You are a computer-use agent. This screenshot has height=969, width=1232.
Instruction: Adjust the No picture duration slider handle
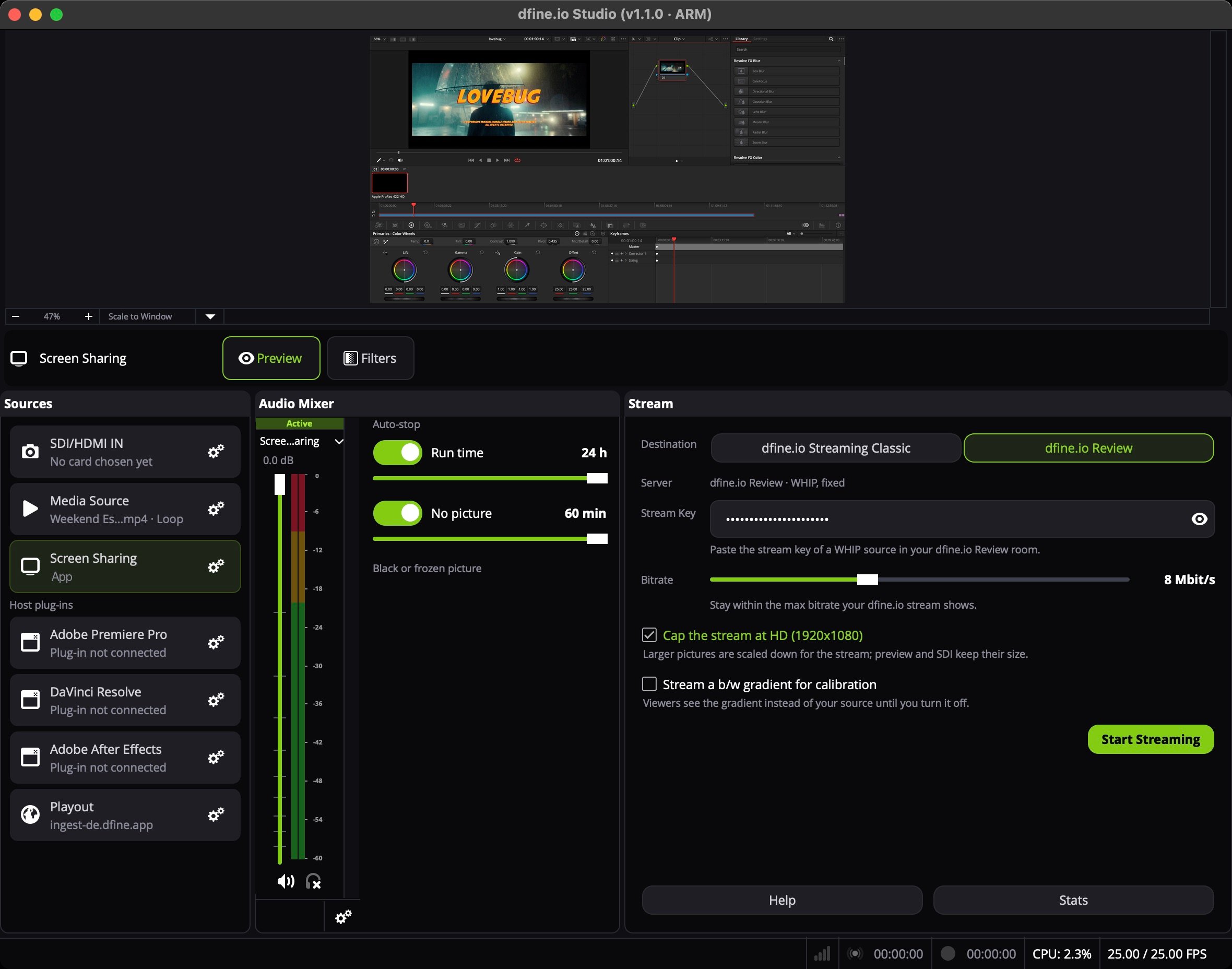click(597, 539)
